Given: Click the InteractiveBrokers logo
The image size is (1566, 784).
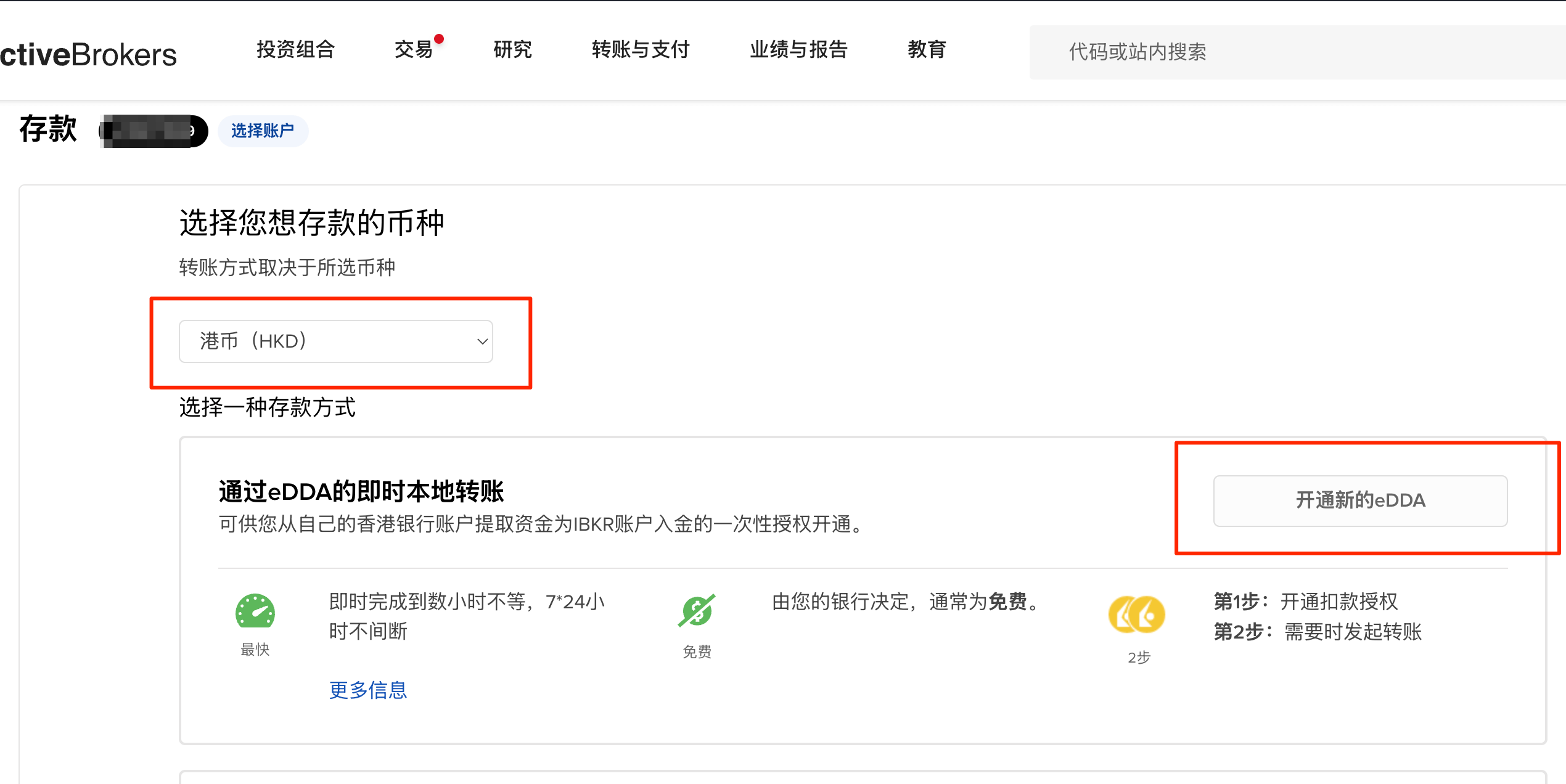Looking at the screenshot, I should click(x=88, y=55).
